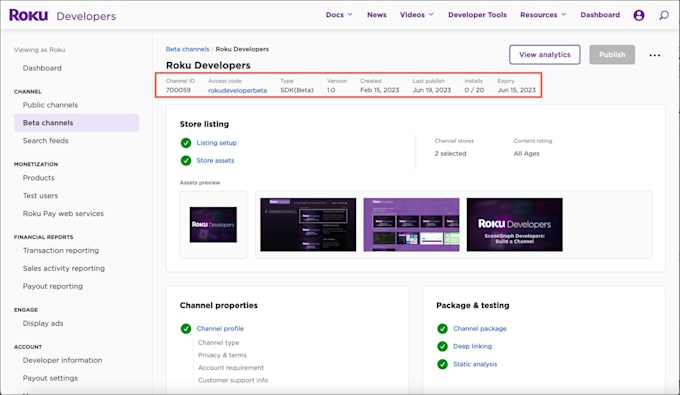The width and height of the screenshot is (680, 395).
Task: Click the installs count 0 / 20
Action: (474, 90)
